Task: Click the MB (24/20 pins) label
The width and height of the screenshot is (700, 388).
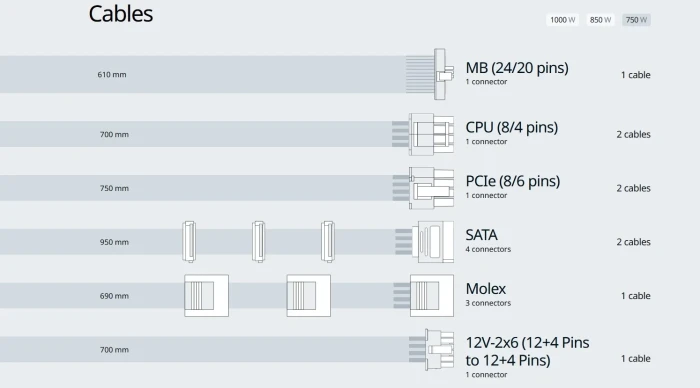Action: point(517,68)
